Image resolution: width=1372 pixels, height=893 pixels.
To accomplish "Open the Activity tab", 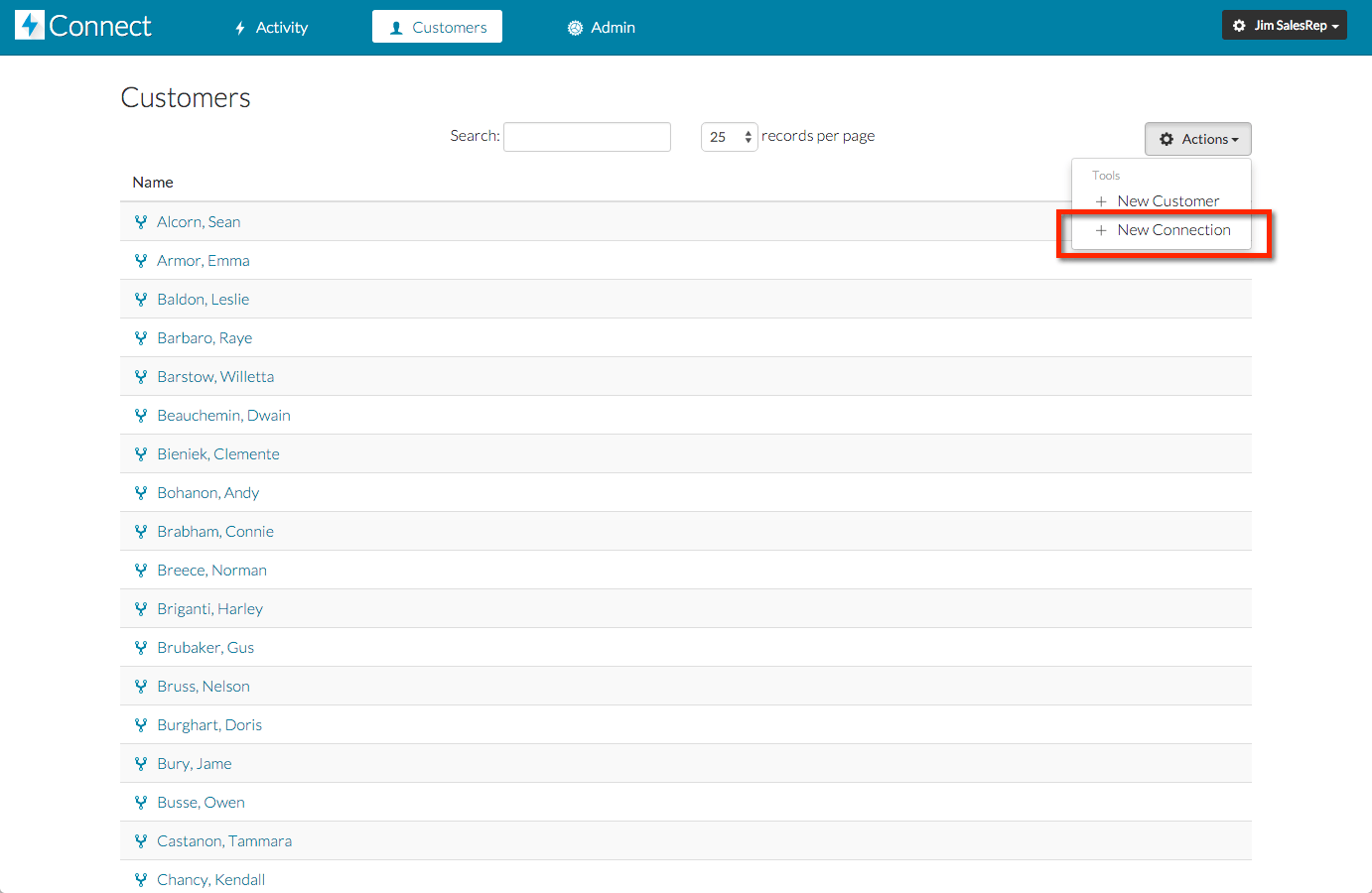I will pyautogui.click(x=271, y=27).
